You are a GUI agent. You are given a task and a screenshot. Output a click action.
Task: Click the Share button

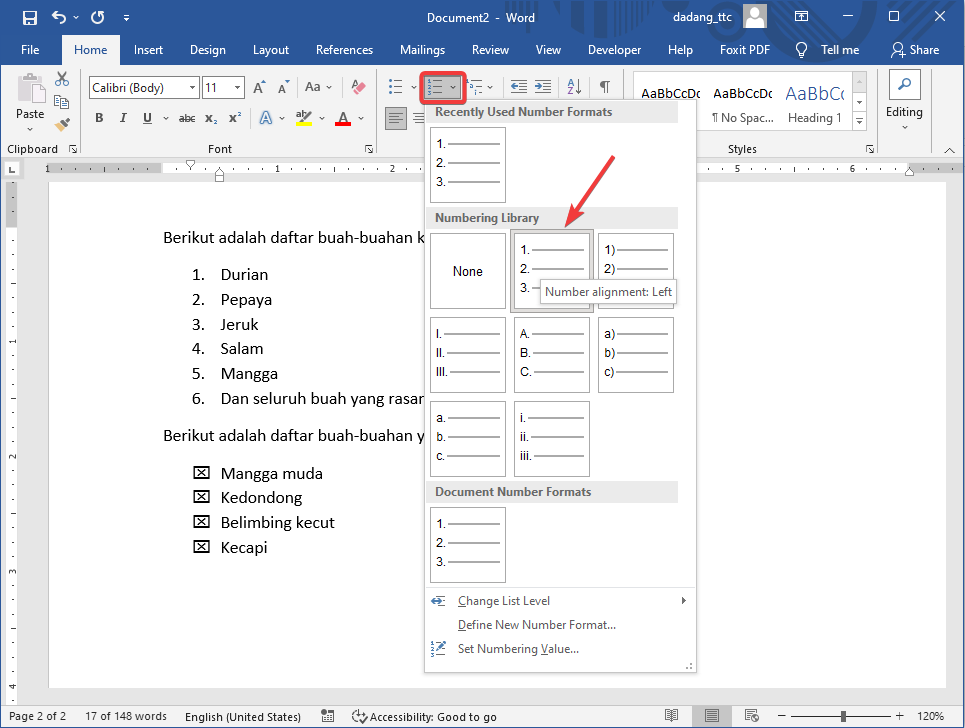tap(914, 50)
